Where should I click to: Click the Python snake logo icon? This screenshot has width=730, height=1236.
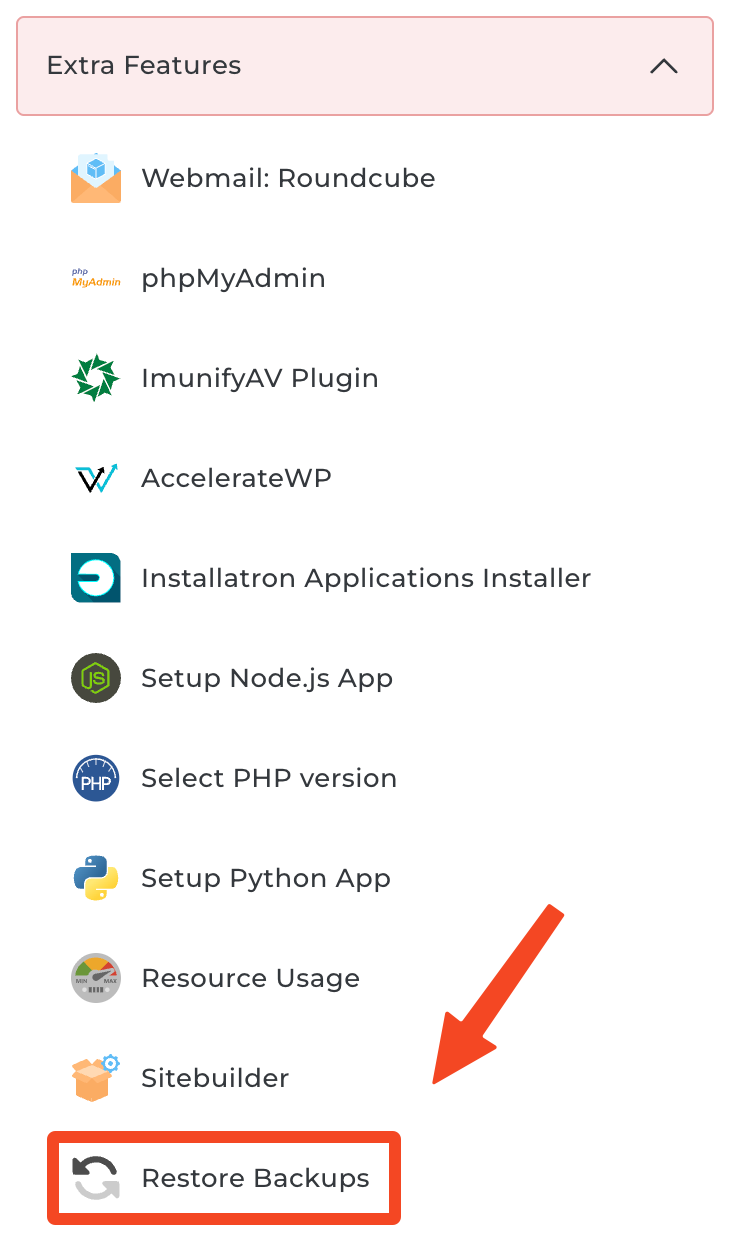point(96,878)
